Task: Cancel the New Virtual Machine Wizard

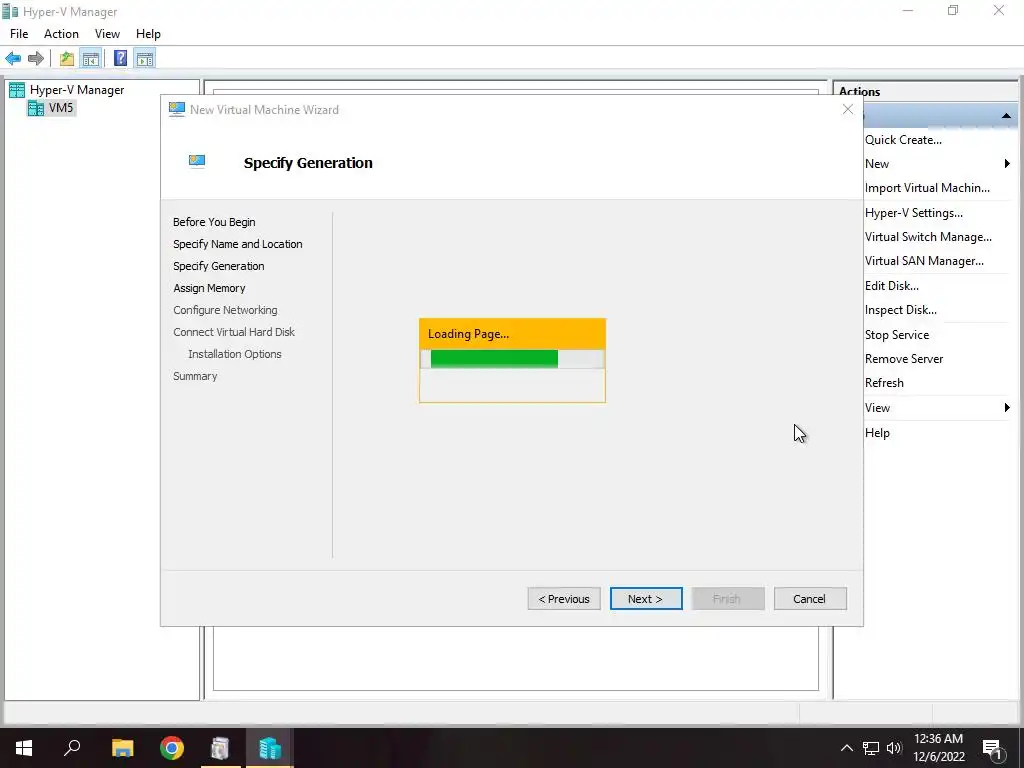Action: point(810,599)
